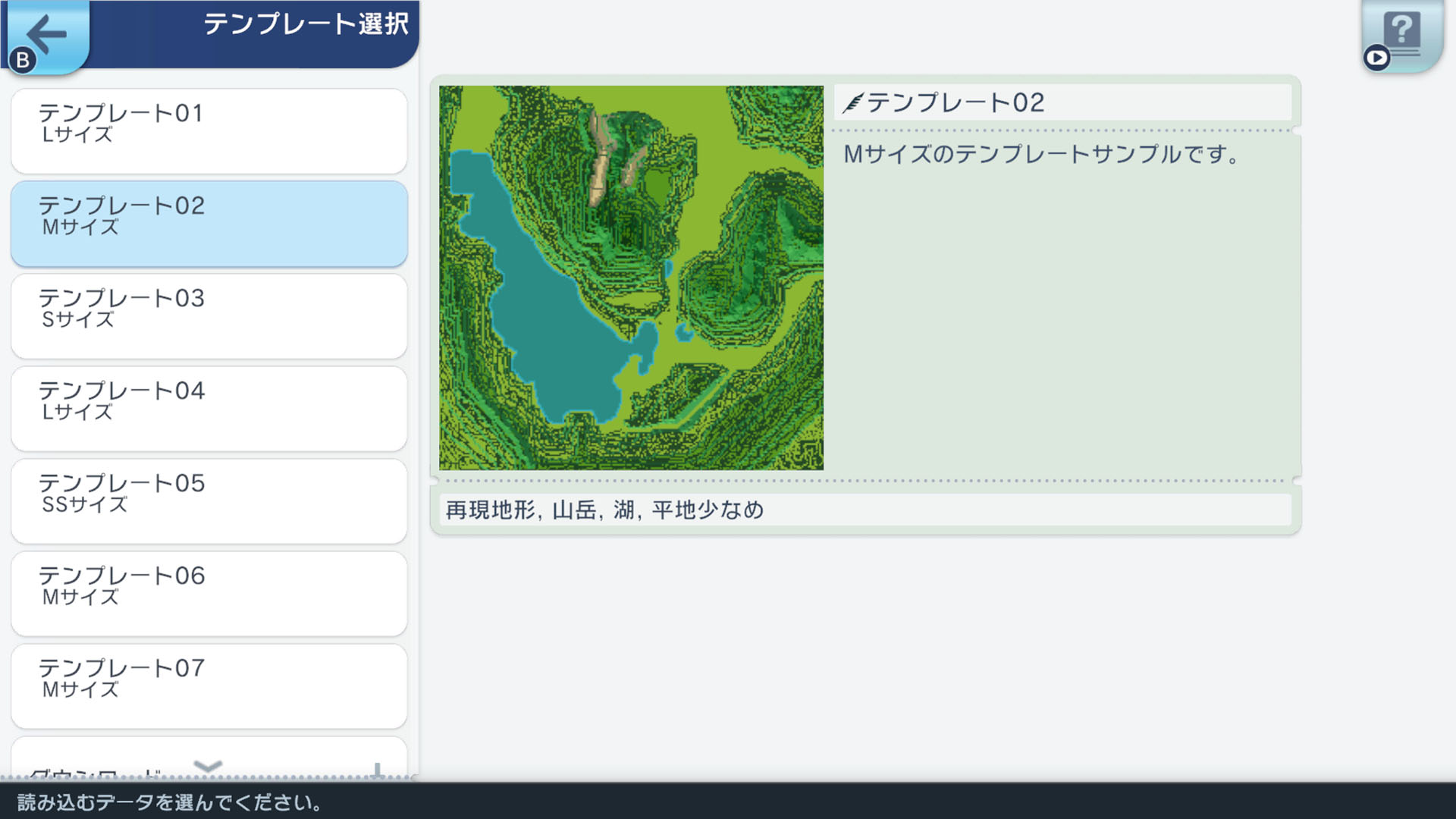
Task: Choose テンプレート06 Mサイズ
Action: click(209, 593)
